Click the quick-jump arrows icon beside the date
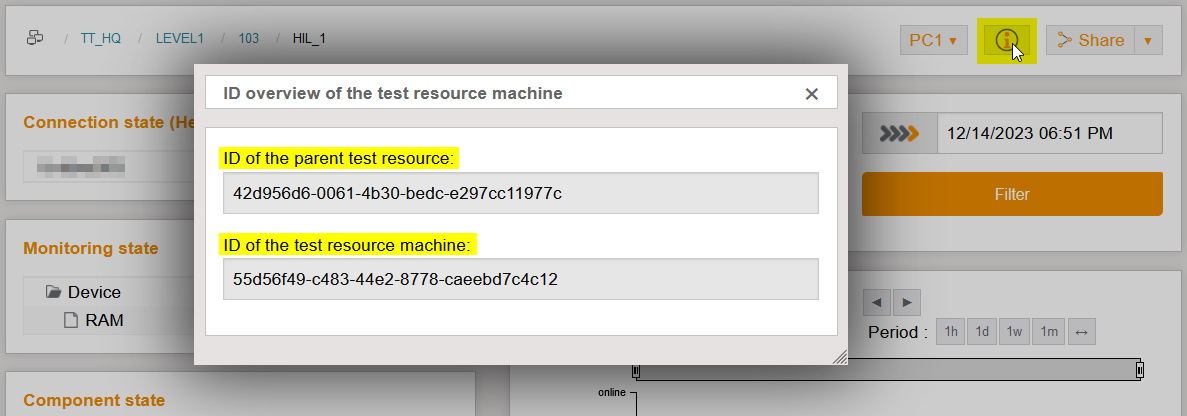This screenshot has width=1187, height=416. [x=899, y=133]
